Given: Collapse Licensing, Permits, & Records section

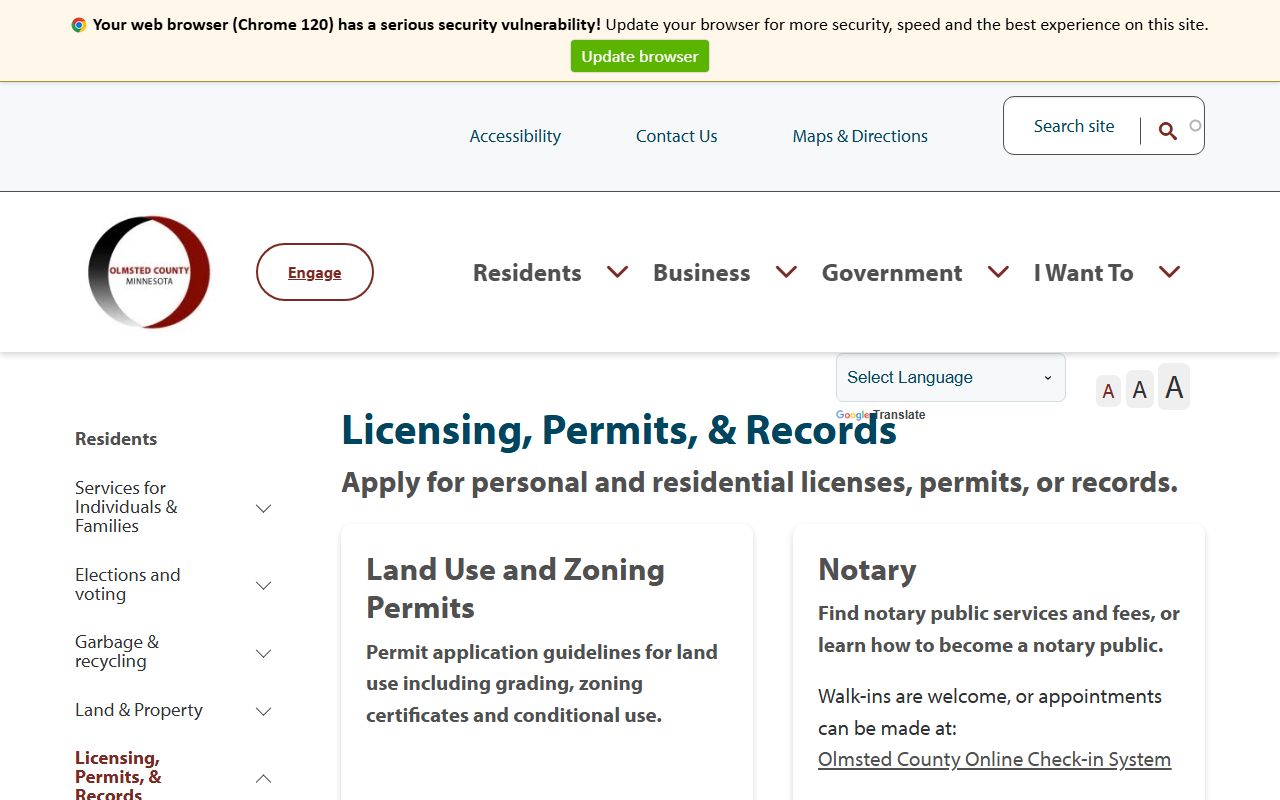Looking at the screenshot, I should (x=264, y=778).
